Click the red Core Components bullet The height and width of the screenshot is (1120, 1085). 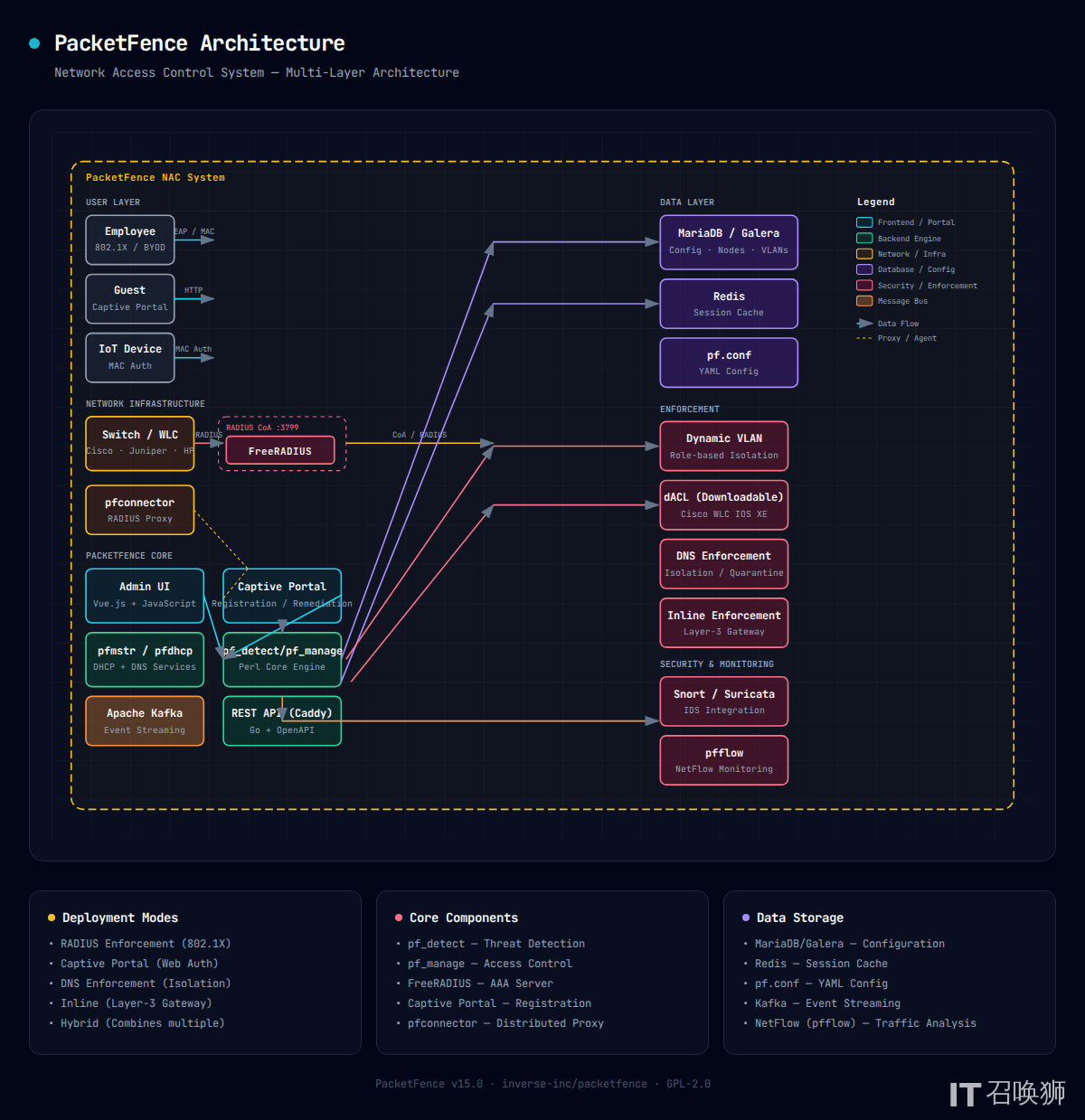399,918
